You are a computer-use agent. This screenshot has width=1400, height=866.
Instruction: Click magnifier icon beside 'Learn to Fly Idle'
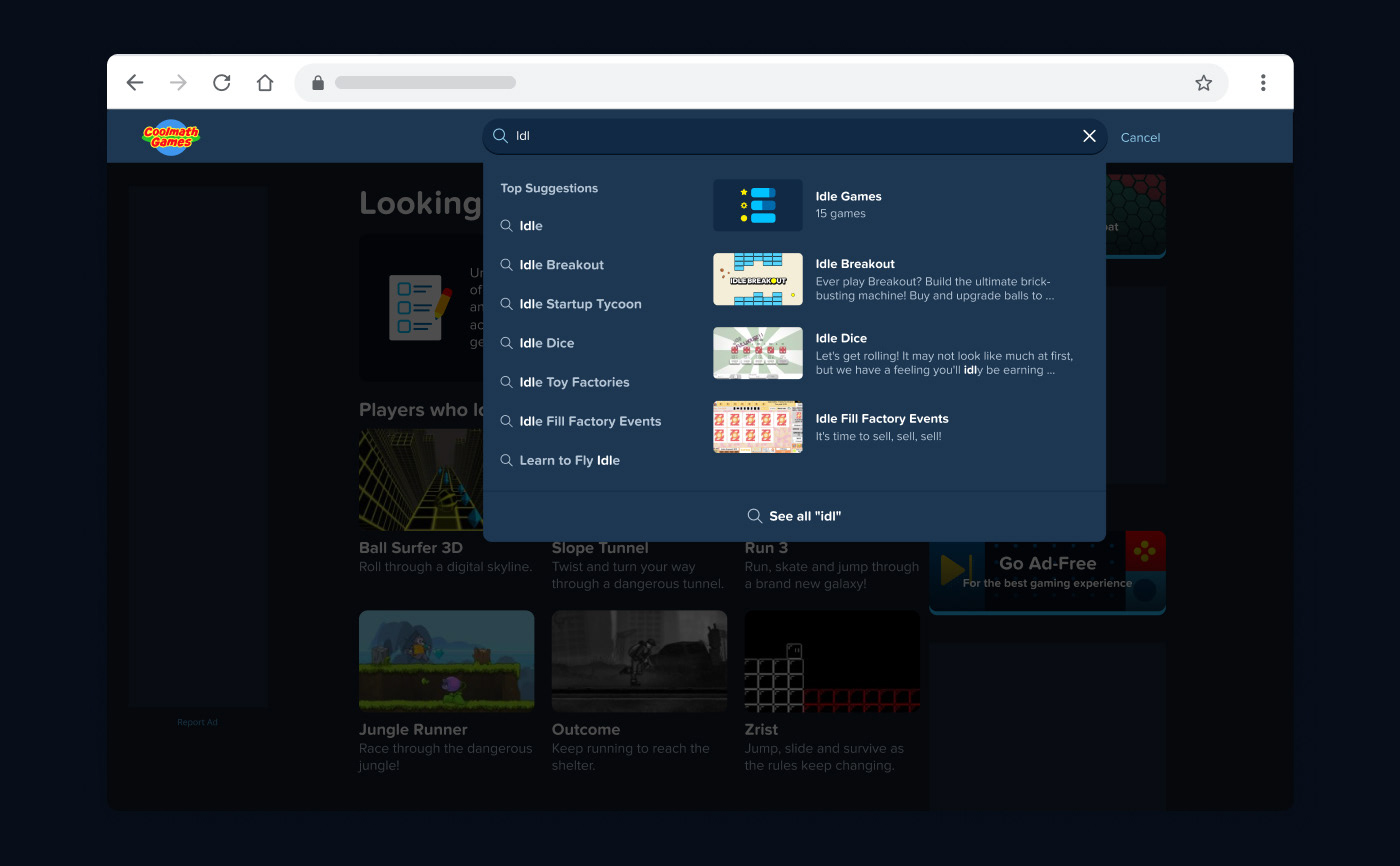(506, 460)
